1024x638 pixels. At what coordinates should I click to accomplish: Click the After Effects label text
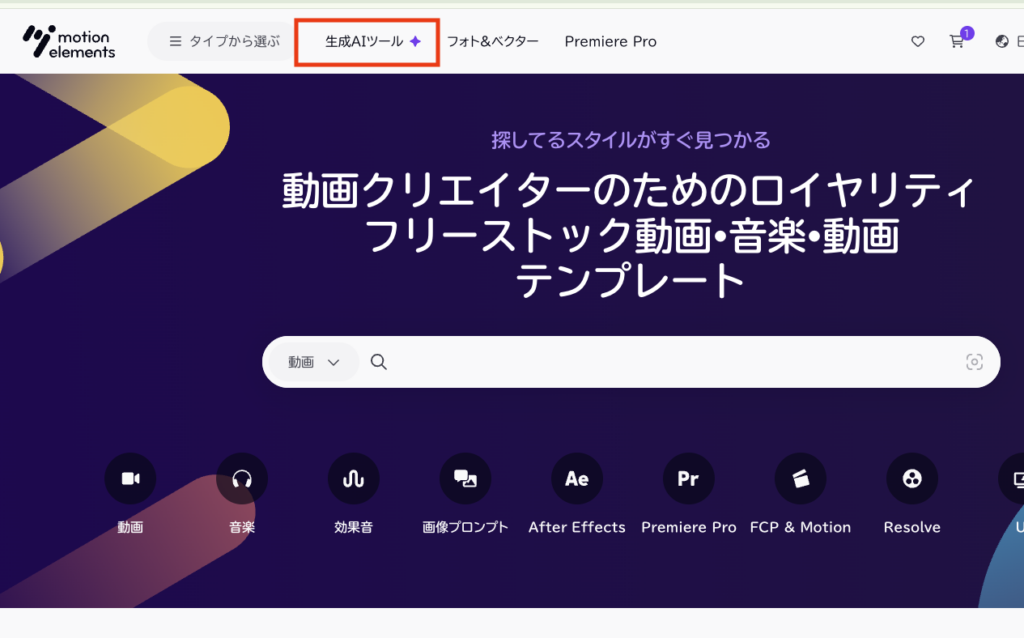click(x=577, y=527)
